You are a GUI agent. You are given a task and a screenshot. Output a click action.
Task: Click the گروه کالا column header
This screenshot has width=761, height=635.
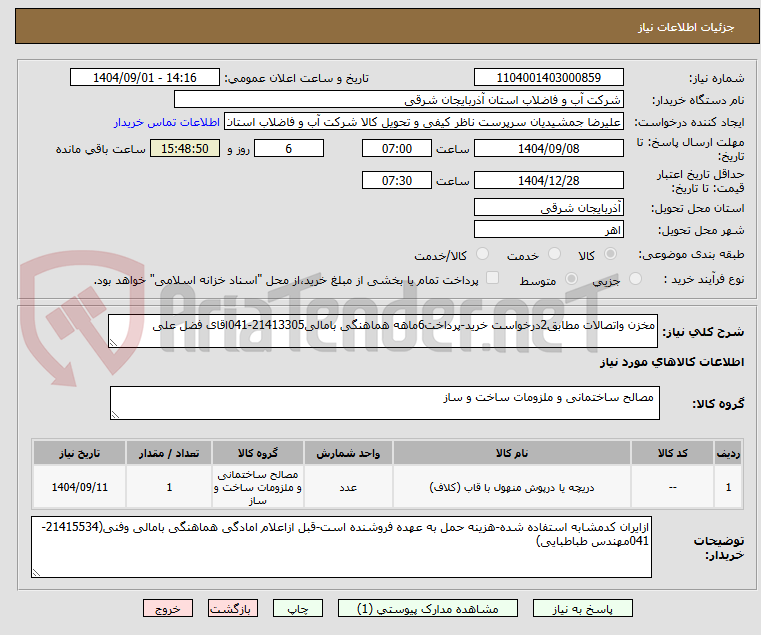point(258,453)
